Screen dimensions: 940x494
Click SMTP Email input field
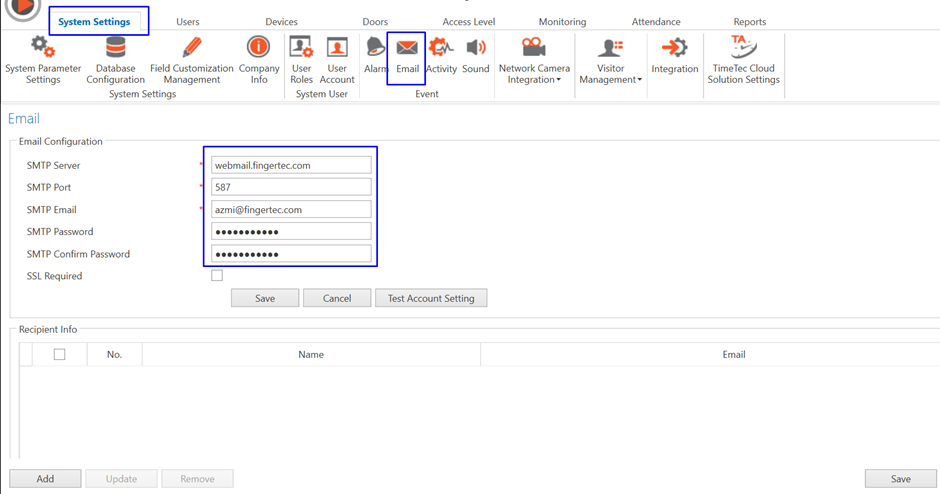click(x=291, y=209)
